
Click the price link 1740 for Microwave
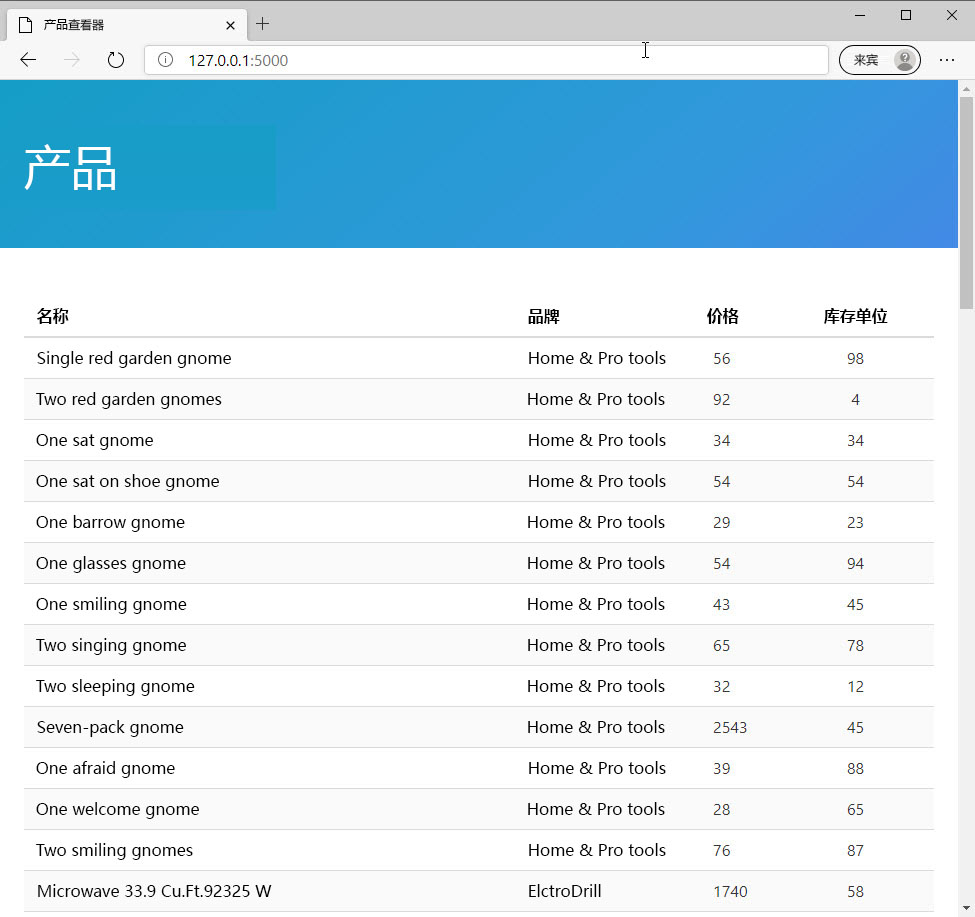point(730,891)
